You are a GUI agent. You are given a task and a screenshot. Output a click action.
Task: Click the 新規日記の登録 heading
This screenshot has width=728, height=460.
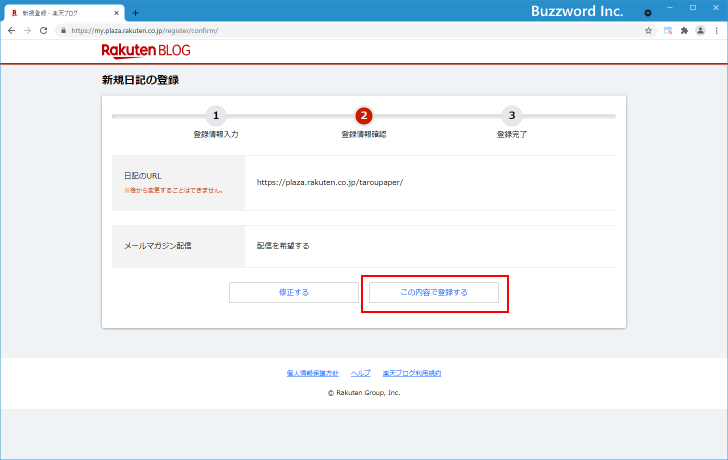coord(140,80)
